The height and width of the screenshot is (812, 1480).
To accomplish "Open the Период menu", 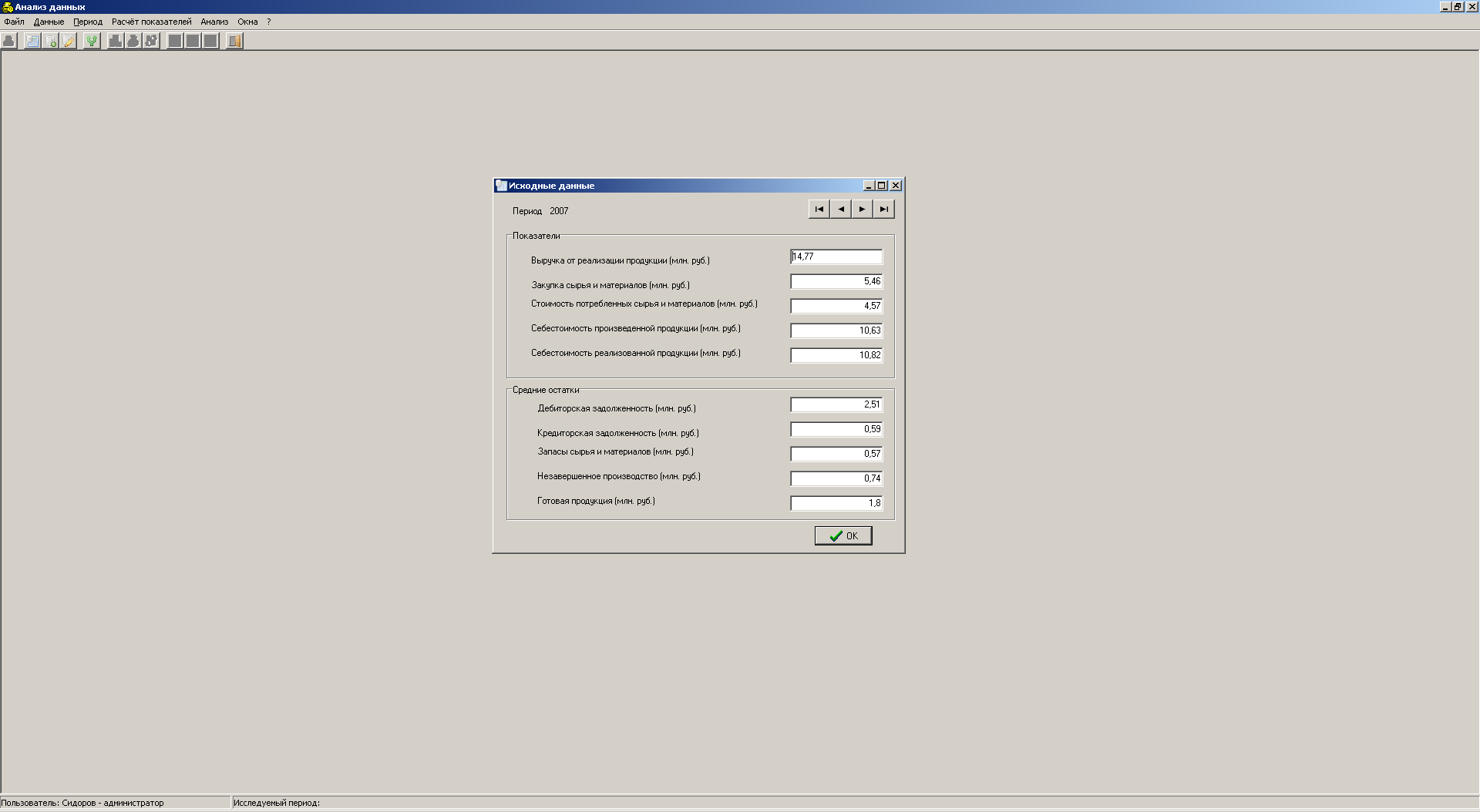I will point(88,22).
